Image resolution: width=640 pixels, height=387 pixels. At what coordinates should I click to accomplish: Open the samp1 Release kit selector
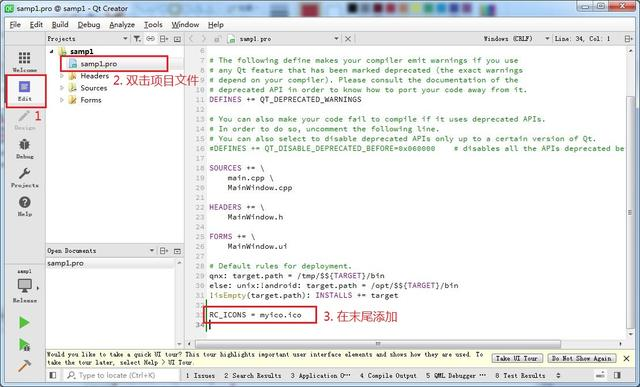click(25, 286)
